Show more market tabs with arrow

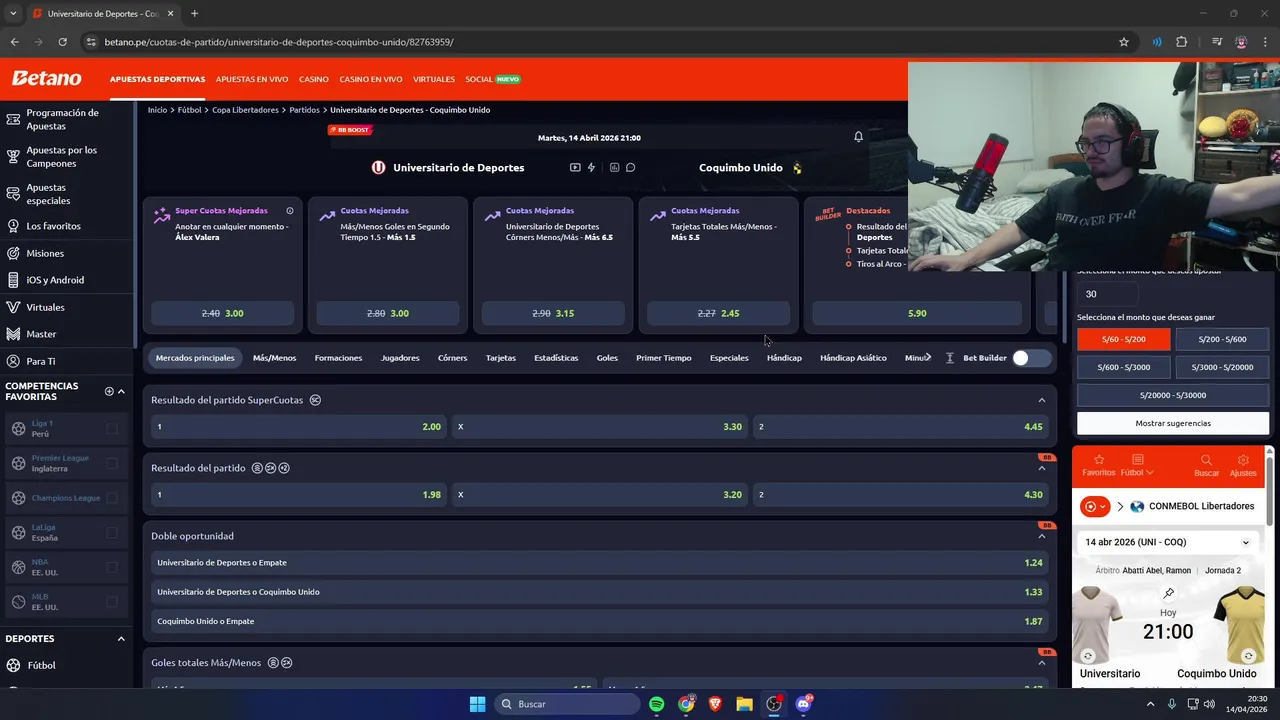click(x=928, y=357)
